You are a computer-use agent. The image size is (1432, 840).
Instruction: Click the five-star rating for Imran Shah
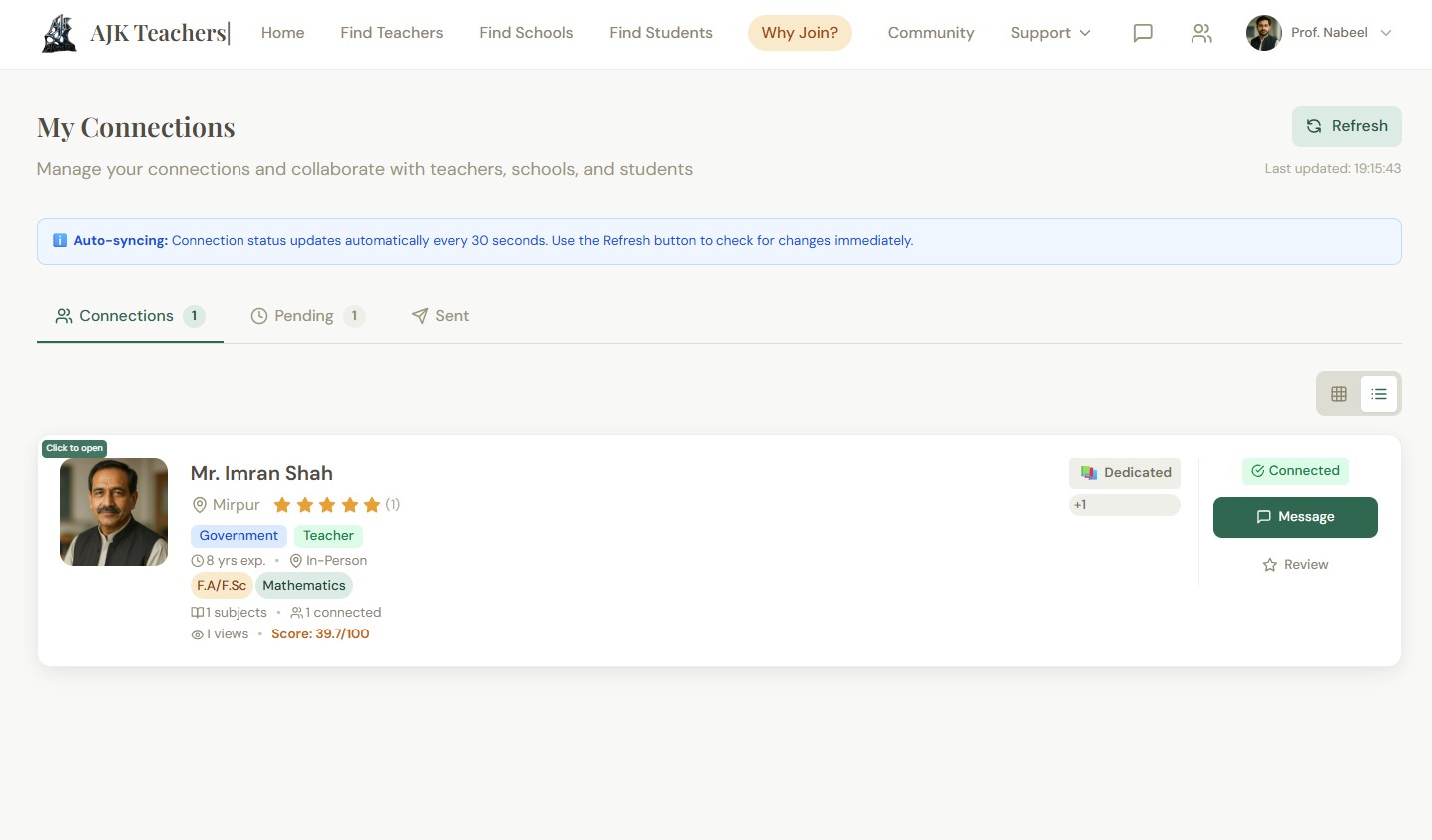(327, 505)
